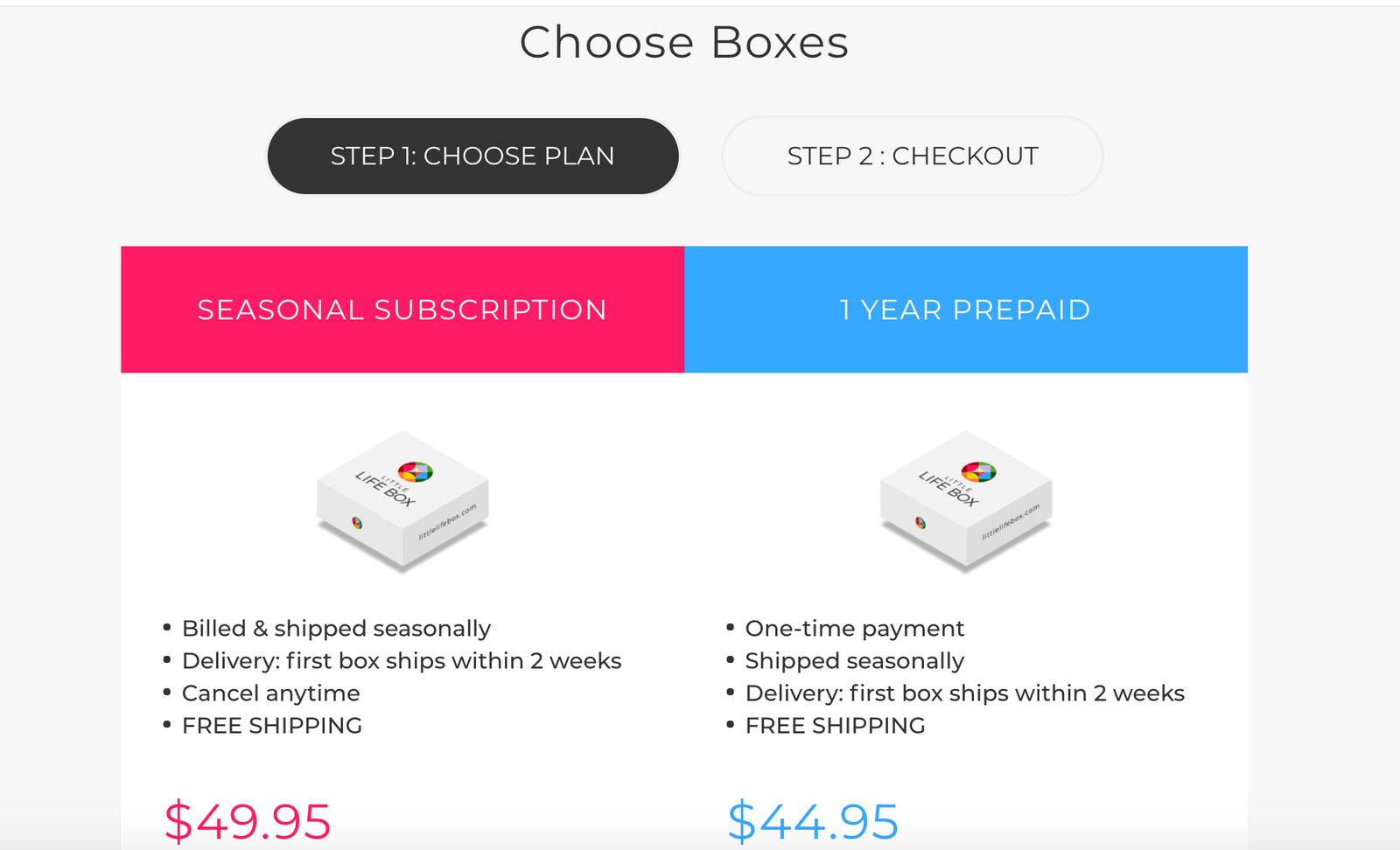Click the colorful logo on the seasonal box

coord(416,472)
